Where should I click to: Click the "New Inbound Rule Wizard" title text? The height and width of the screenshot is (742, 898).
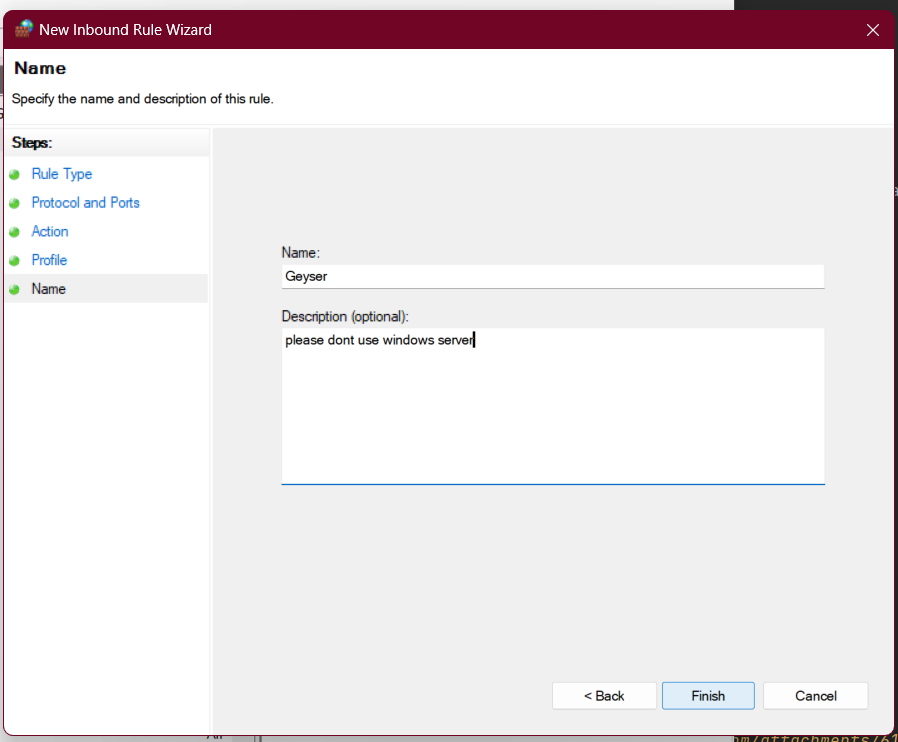coord(125,30)
